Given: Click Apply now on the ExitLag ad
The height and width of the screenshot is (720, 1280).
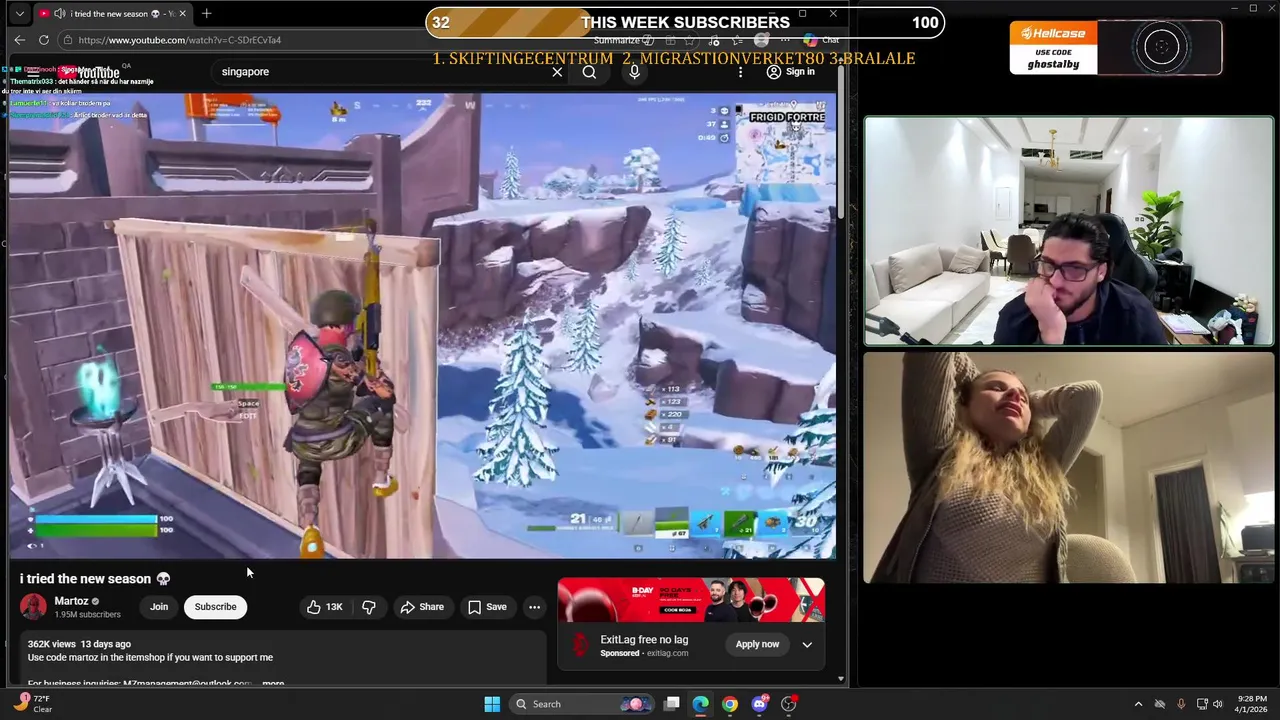Looking at the screenshot, I should [757, 644].
